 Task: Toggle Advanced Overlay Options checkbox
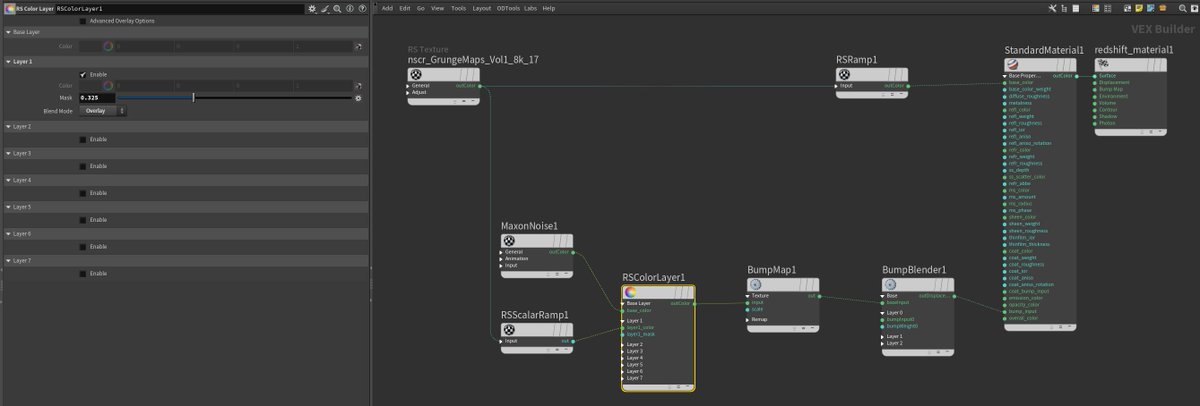83,21
